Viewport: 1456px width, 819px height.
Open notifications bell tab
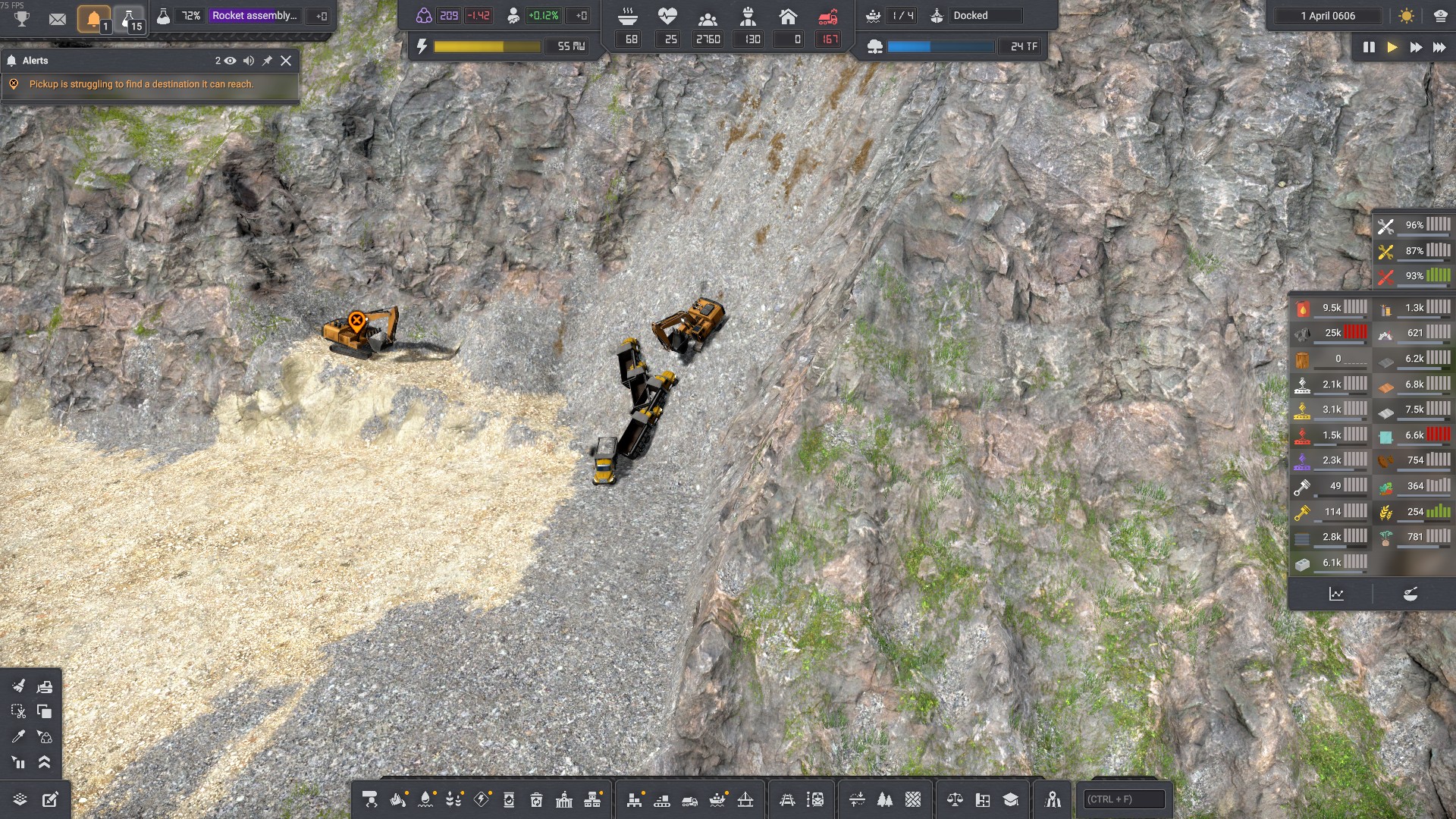[x=94, y=18]
